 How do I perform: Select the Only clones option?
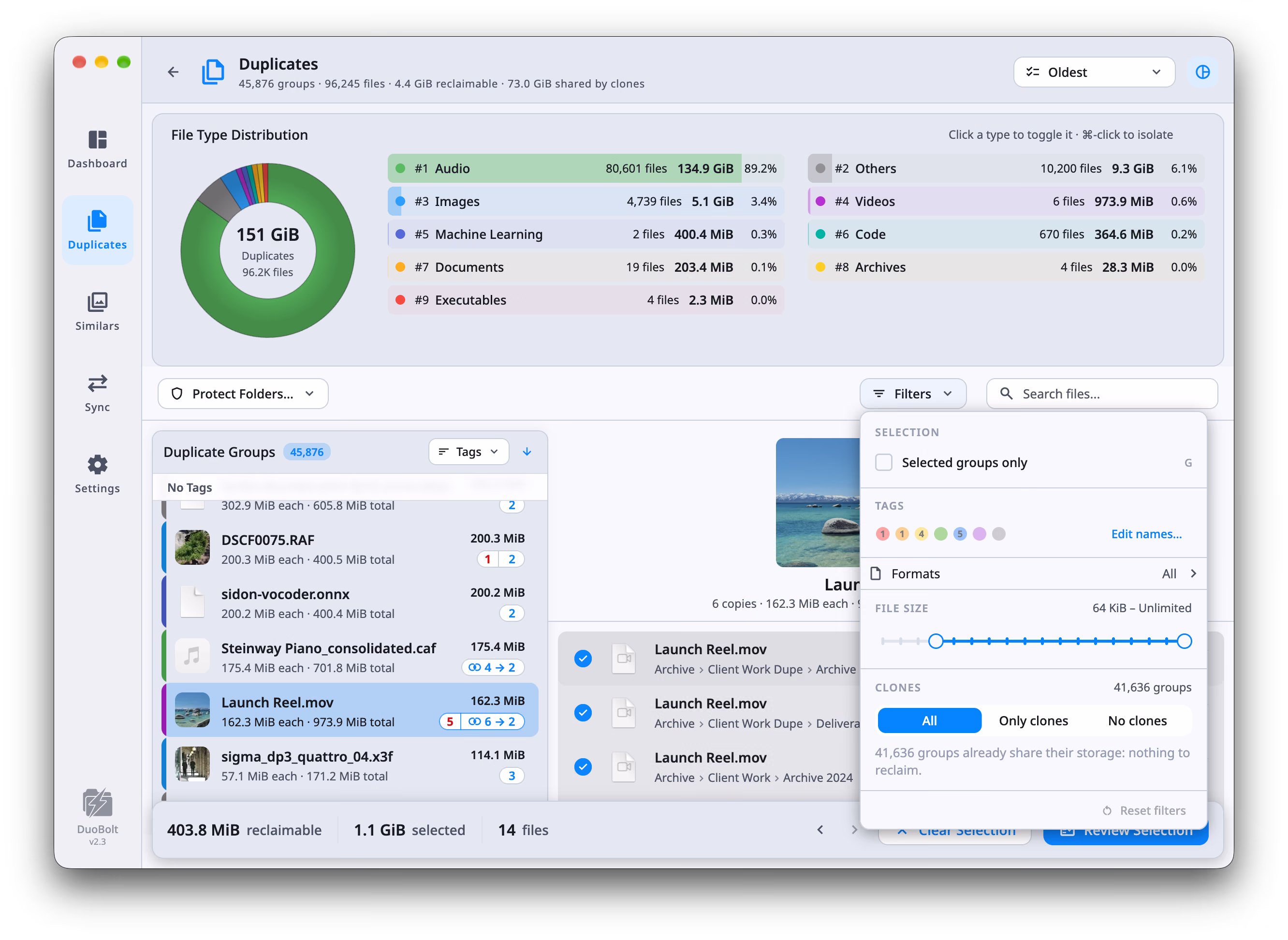point(1033,720)
